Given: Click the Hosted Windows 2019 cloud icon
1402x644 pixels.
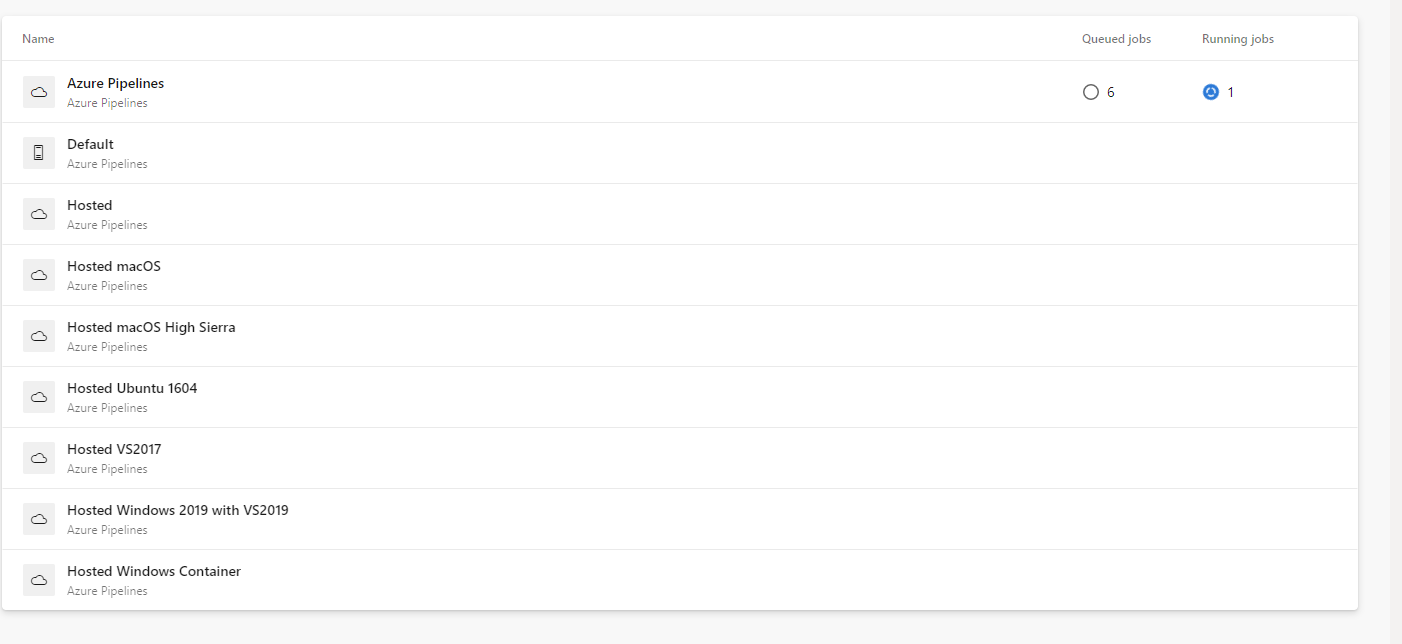Looking at the screenshot, I should [x=39, y=519].
